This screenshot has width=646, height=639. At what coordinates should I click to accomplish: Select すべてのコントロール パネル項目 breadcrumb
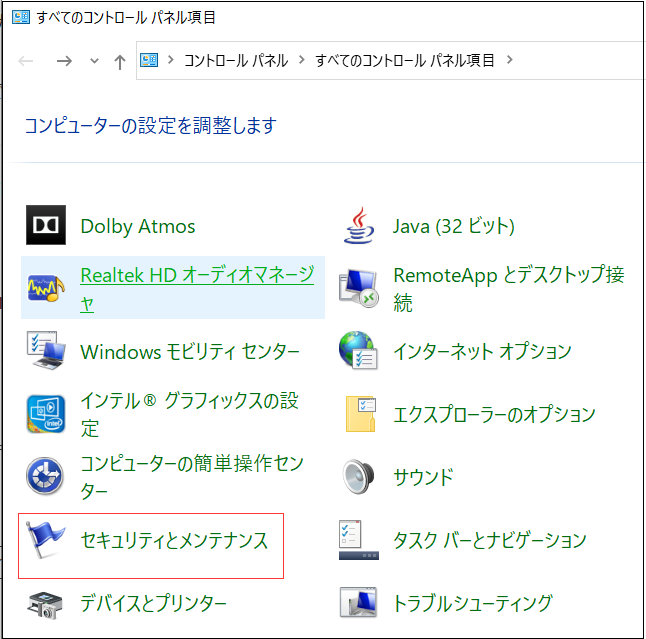405,61
